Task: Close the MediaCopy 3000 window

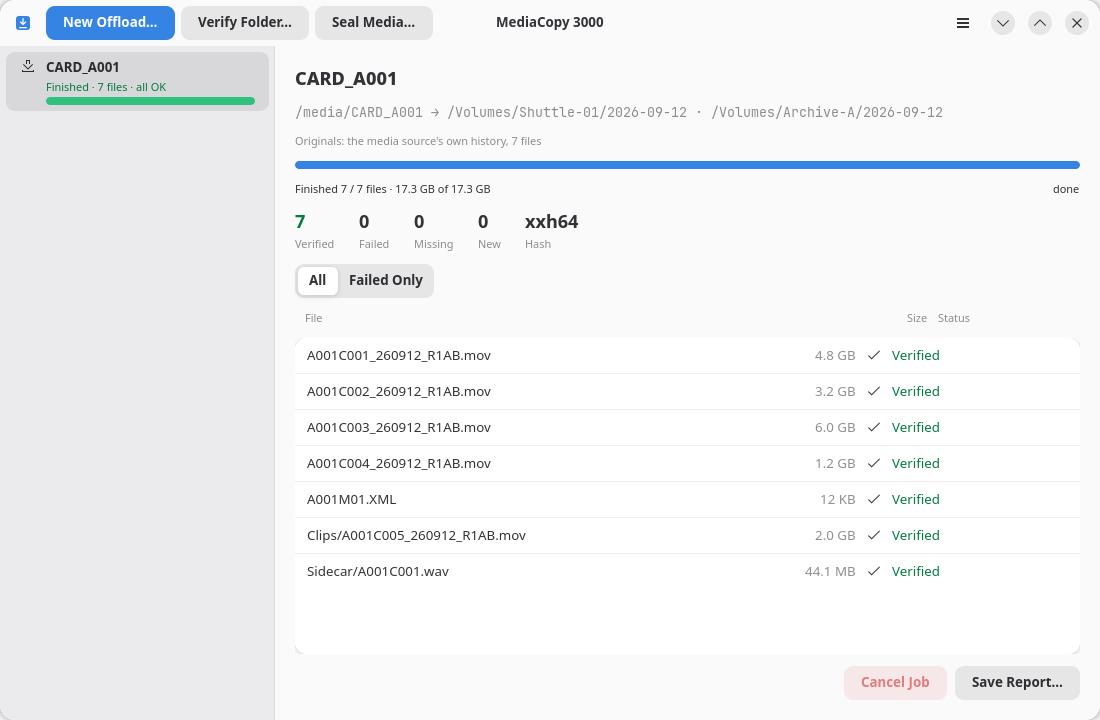Action: 1076,23
